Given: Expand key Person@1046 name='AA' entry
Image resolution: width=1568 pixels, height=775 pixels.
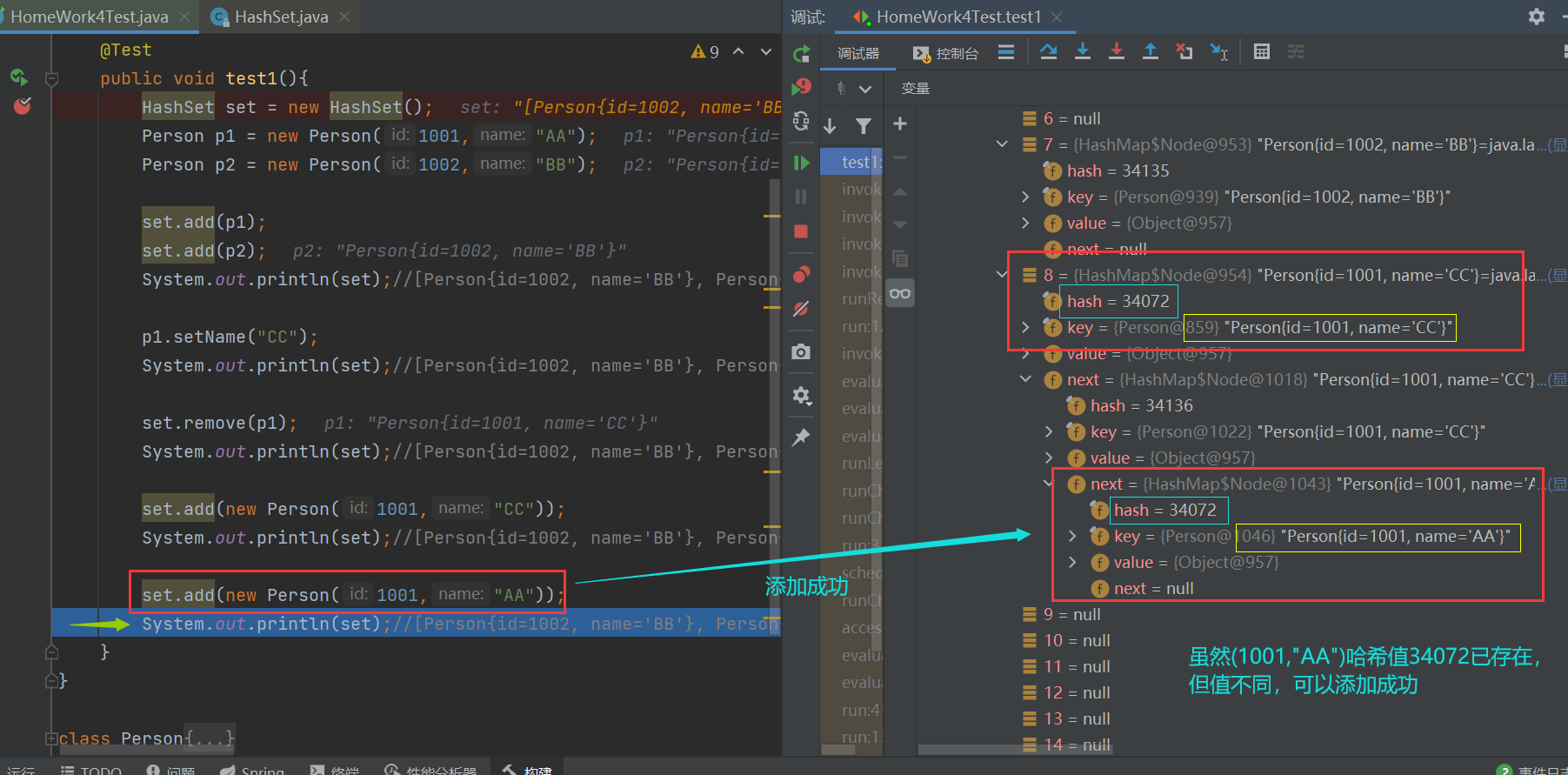Looking at the screenshot, I should point(1072,536).
